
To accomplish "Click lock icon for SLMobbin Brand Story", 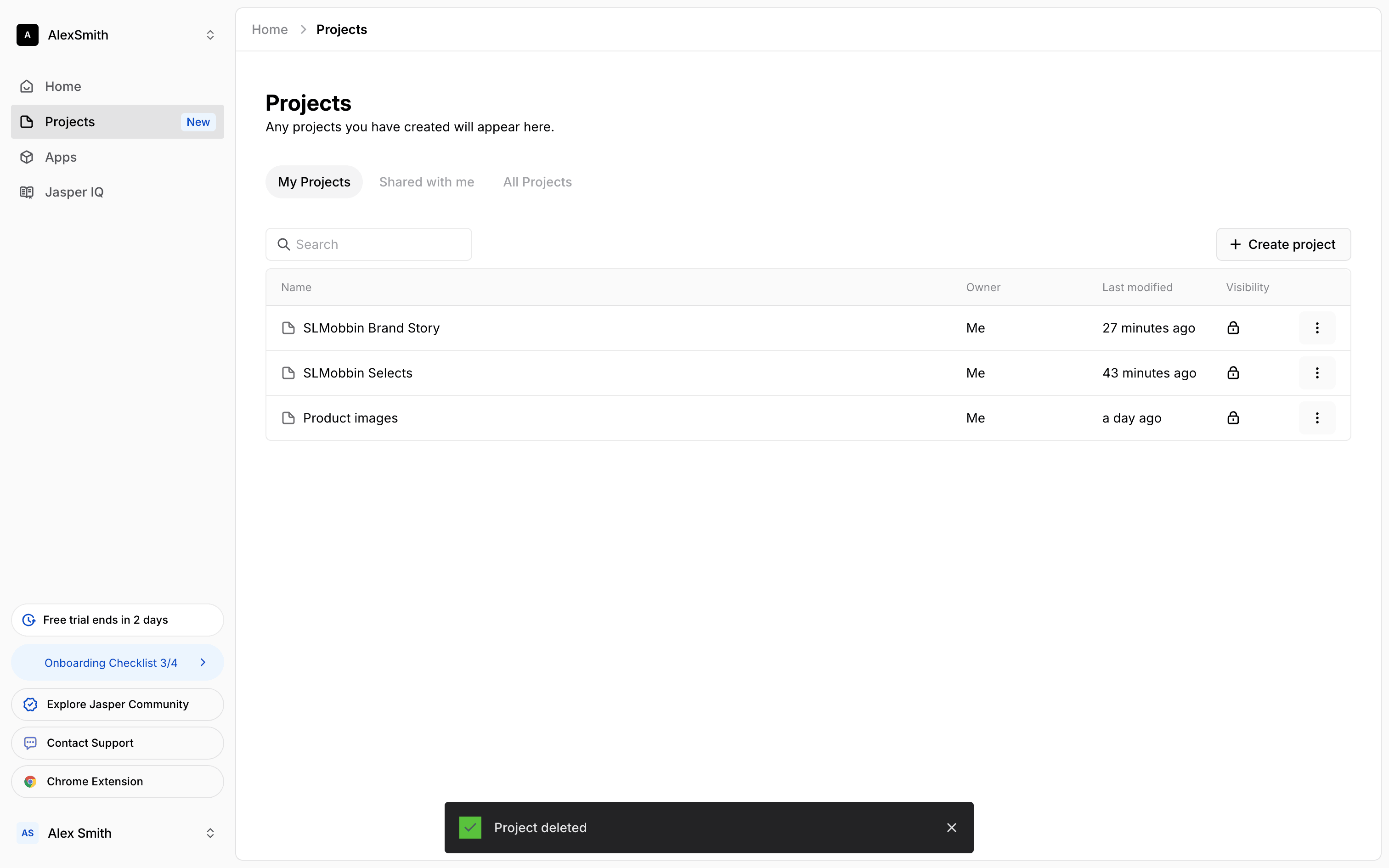I will point(1233,328).
